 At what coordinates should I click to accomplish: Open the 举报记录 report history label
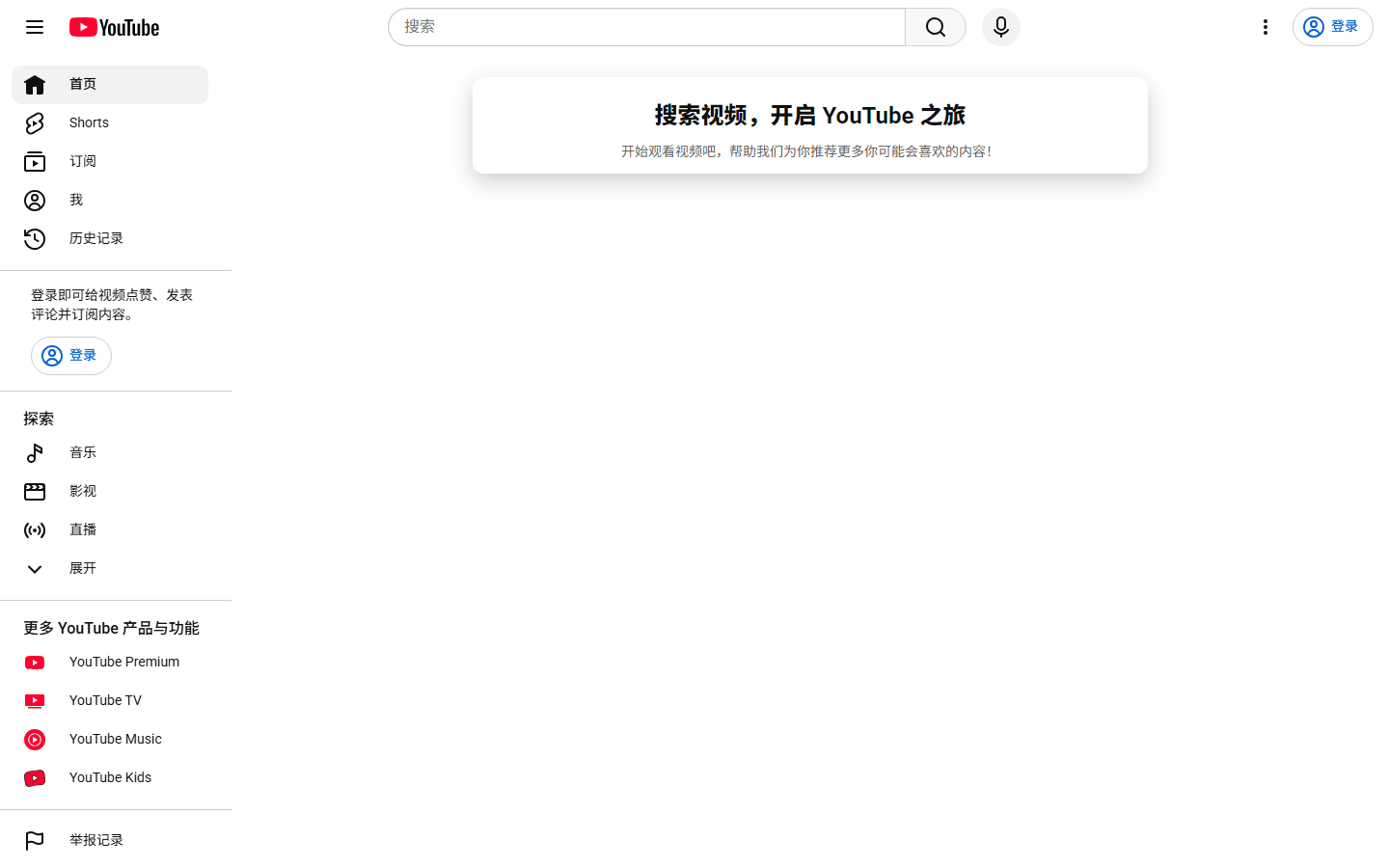(96, 840)
